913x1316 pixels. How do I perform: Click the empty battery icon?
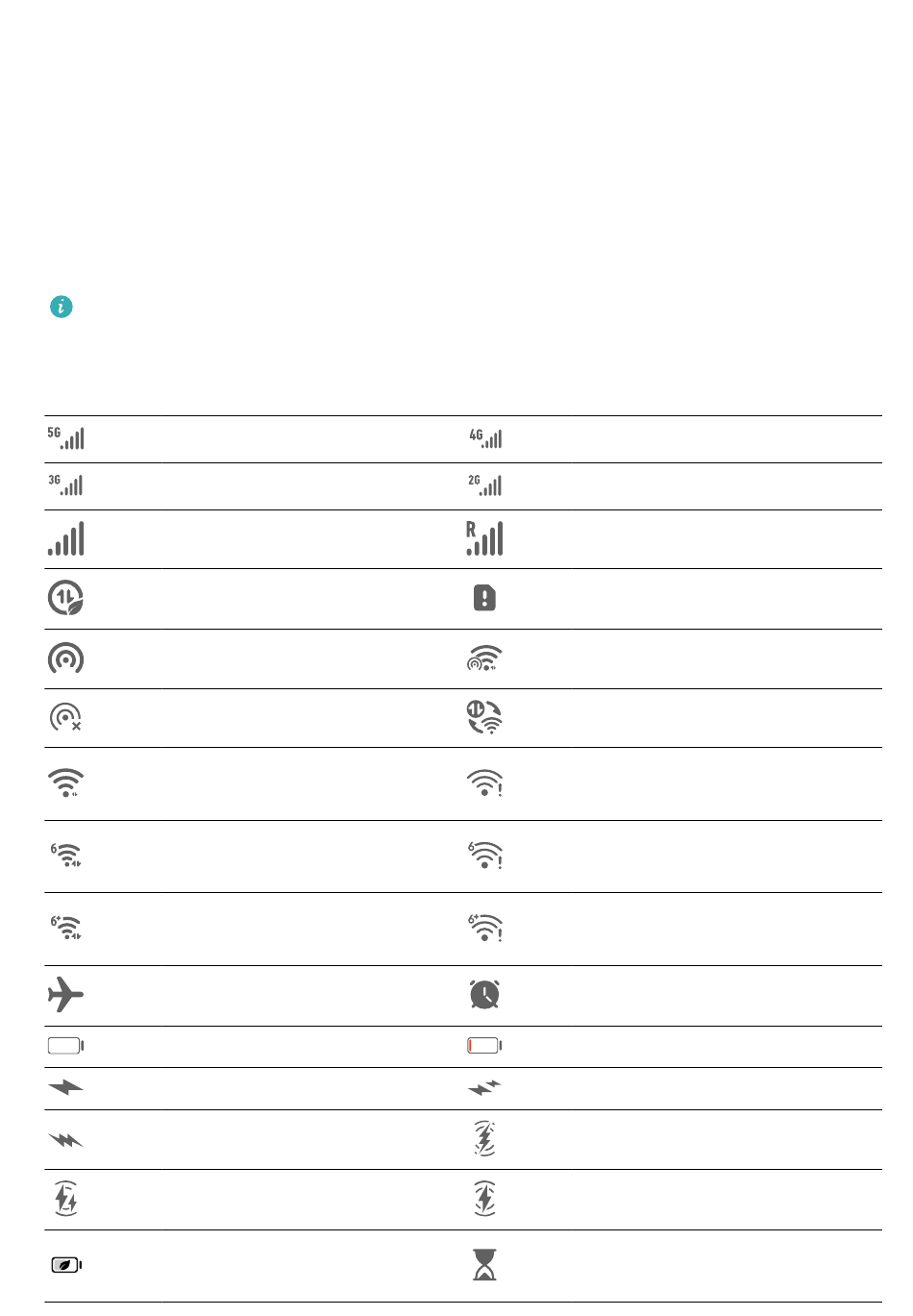pyautogui.click(x=65, y=1046)
